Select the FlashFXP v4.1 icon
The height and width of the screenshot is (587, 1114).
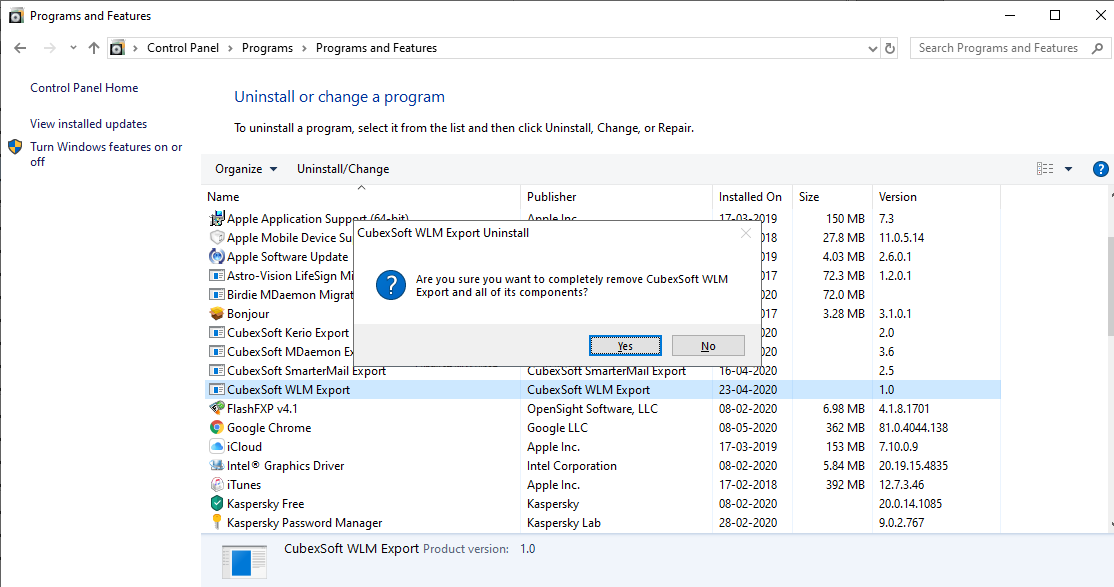click(x=217, y=408)
